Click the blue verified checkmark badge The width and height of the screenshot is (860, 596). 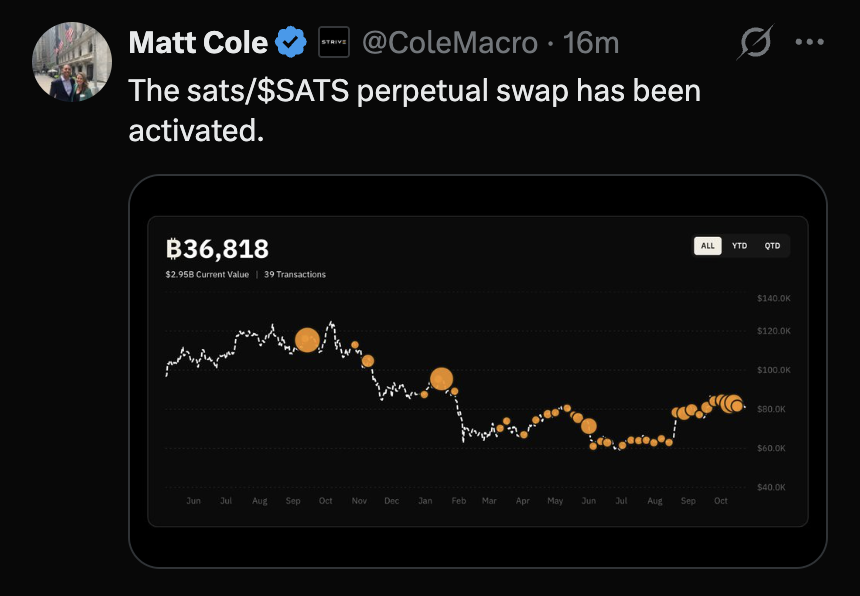[291, 42]
